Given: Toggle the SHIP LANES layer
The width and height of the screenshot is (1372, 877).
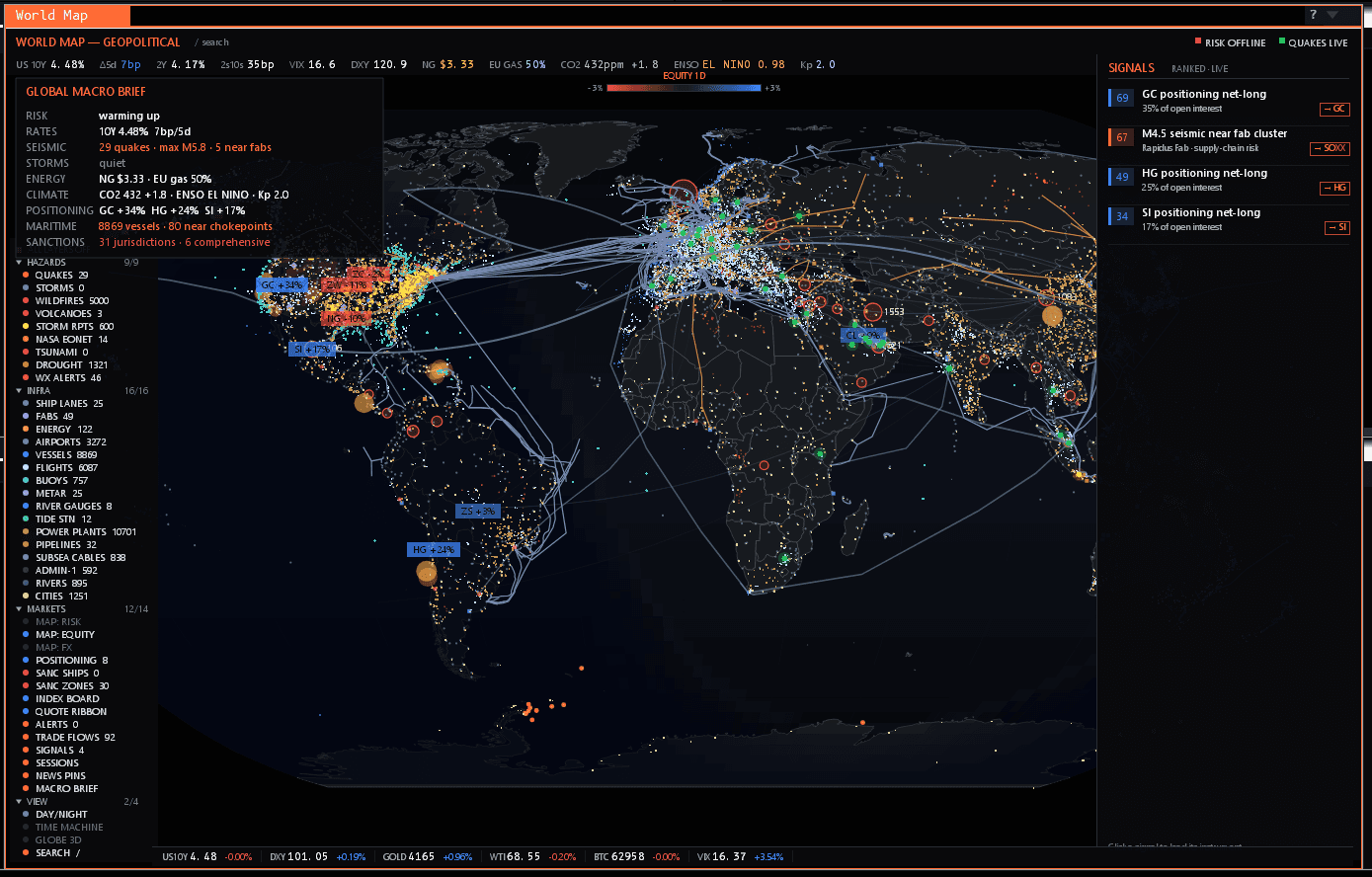Looking at the screenshot, I should (x=62, y=403).
